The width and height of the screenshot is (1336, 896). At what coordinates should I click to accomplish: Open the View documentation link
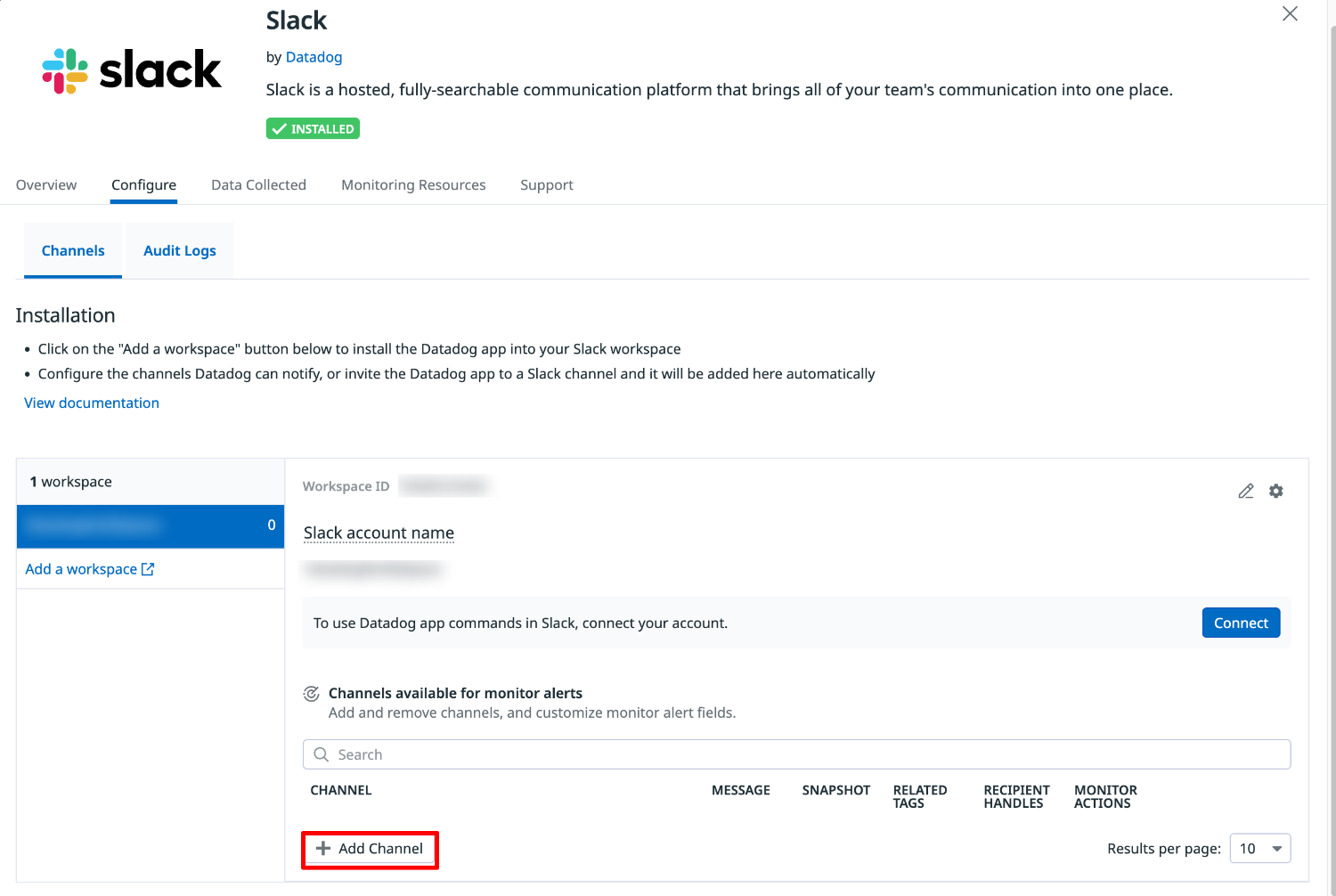(92, 403)
